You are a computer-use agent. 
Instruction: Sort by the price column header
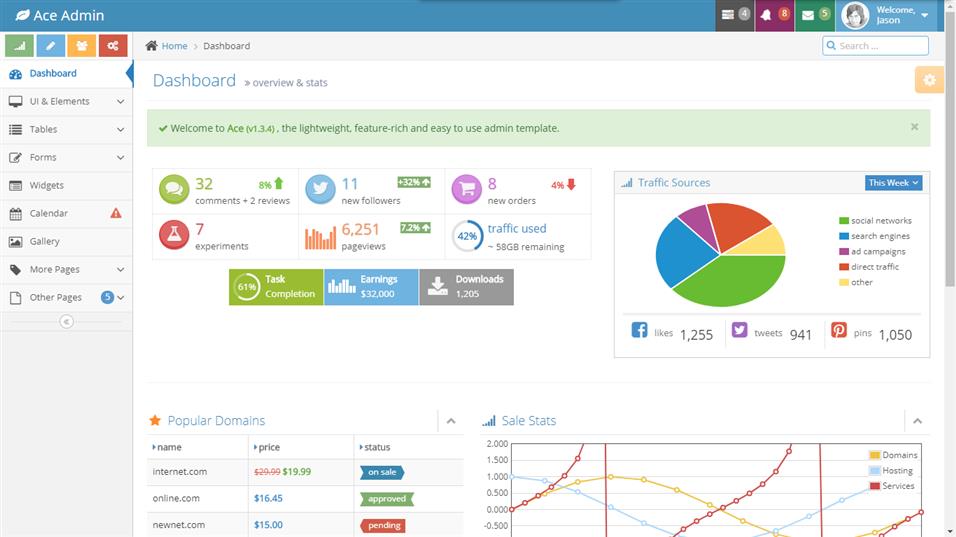[x=301, y=447]
